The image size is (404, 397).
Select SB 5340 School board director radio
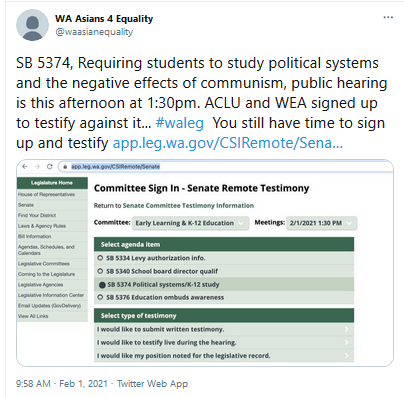pyautogui.click(x=100, y=271)
